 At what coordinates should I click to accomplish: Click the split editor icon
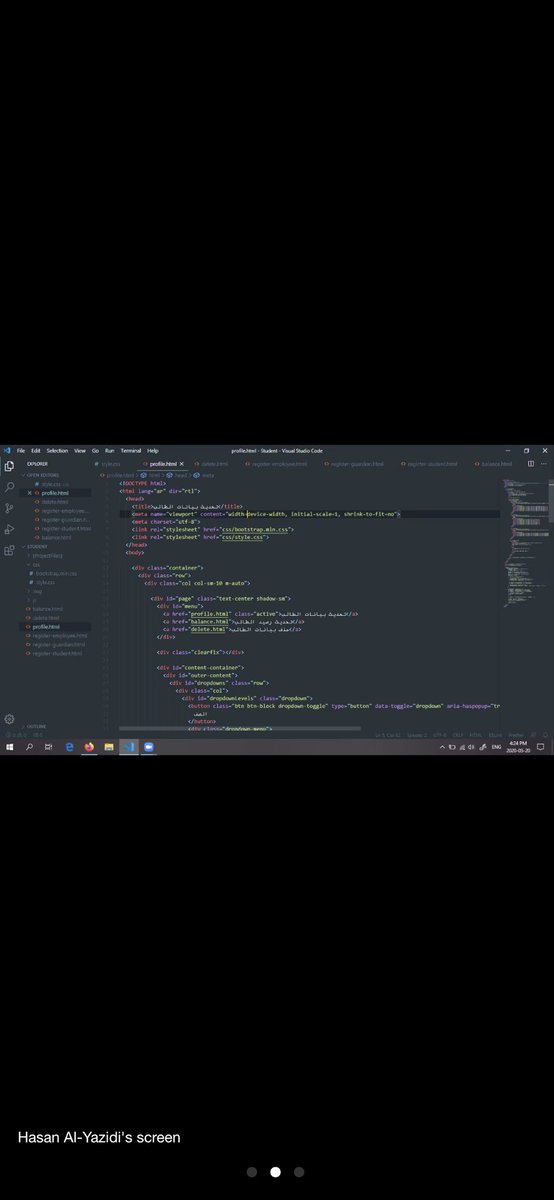pyautogui.click(x=531, y=464)
